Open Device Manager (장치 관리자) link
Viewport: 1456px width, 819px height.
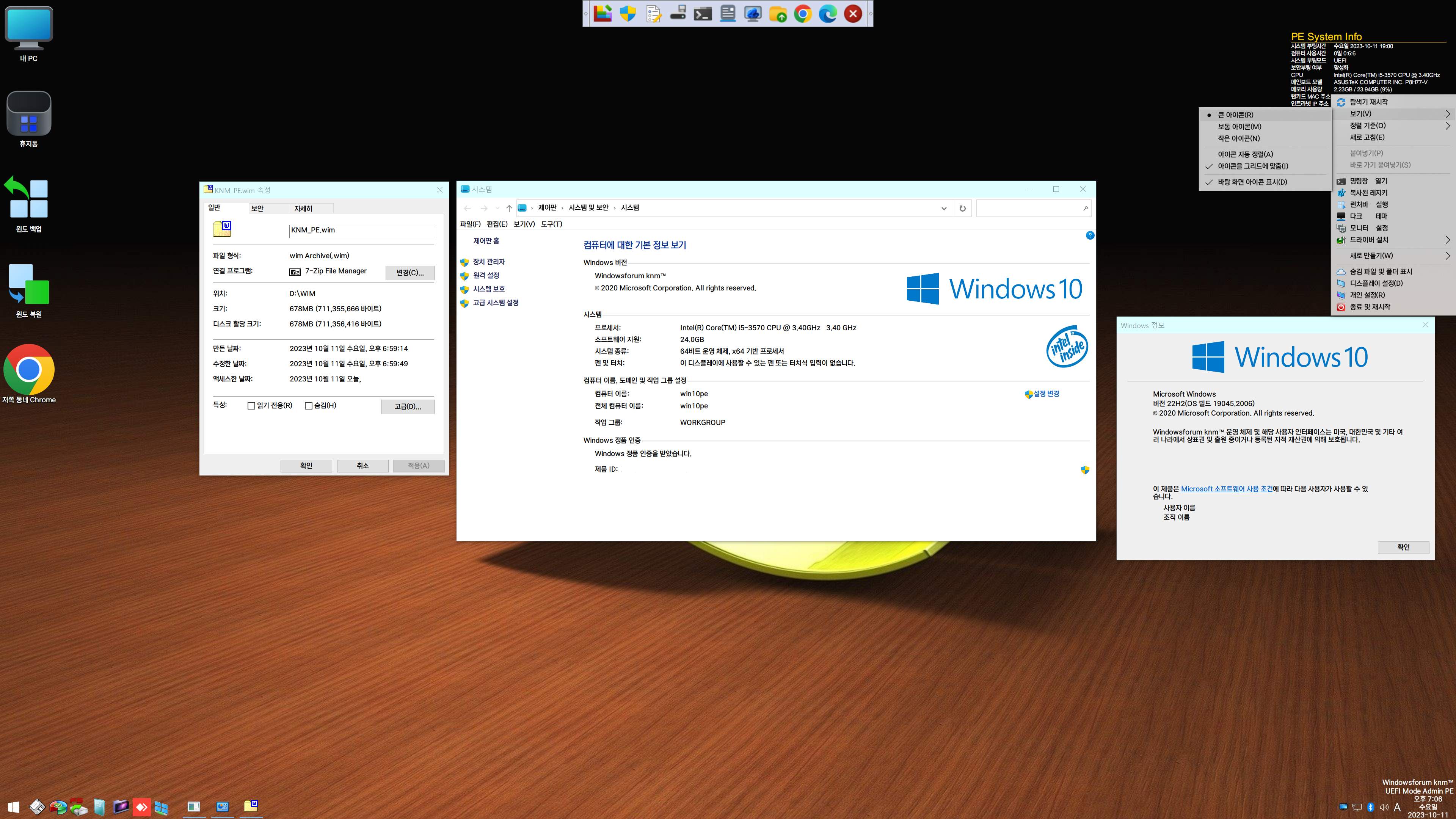pos(488,262)
